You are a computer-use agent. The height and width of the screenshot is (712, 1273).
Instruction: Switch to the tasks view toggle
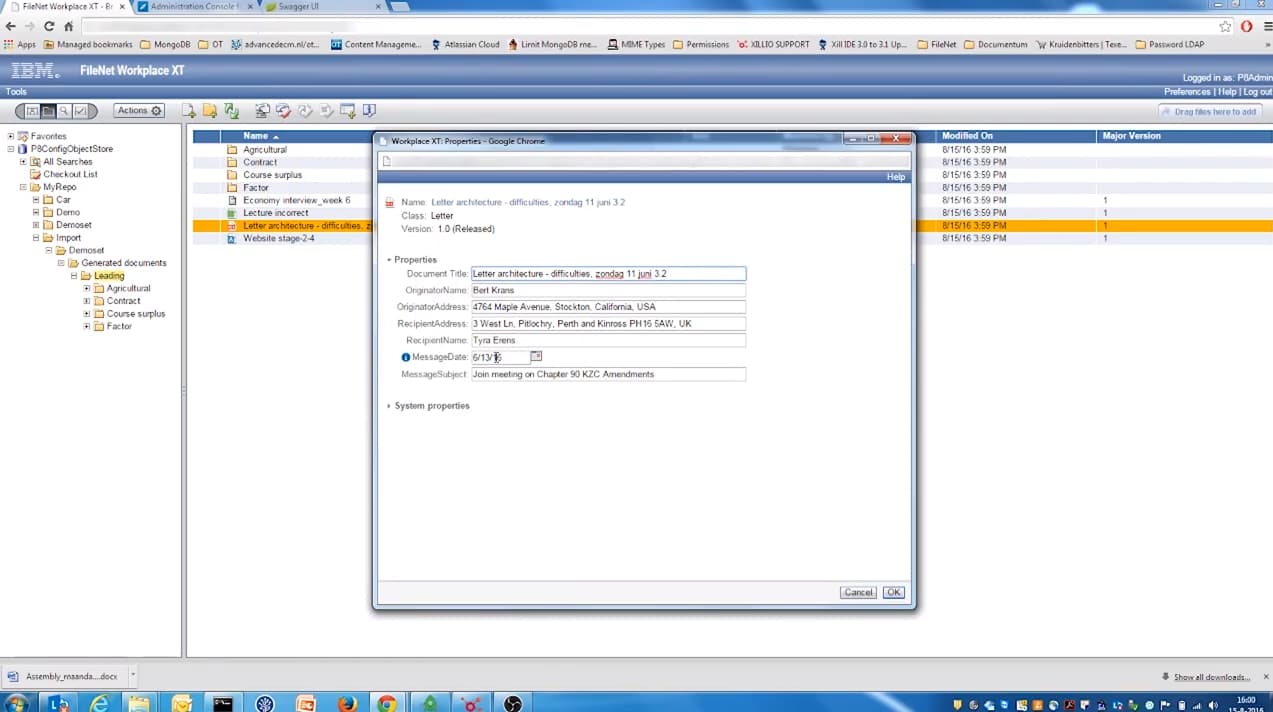coord(79,111)
